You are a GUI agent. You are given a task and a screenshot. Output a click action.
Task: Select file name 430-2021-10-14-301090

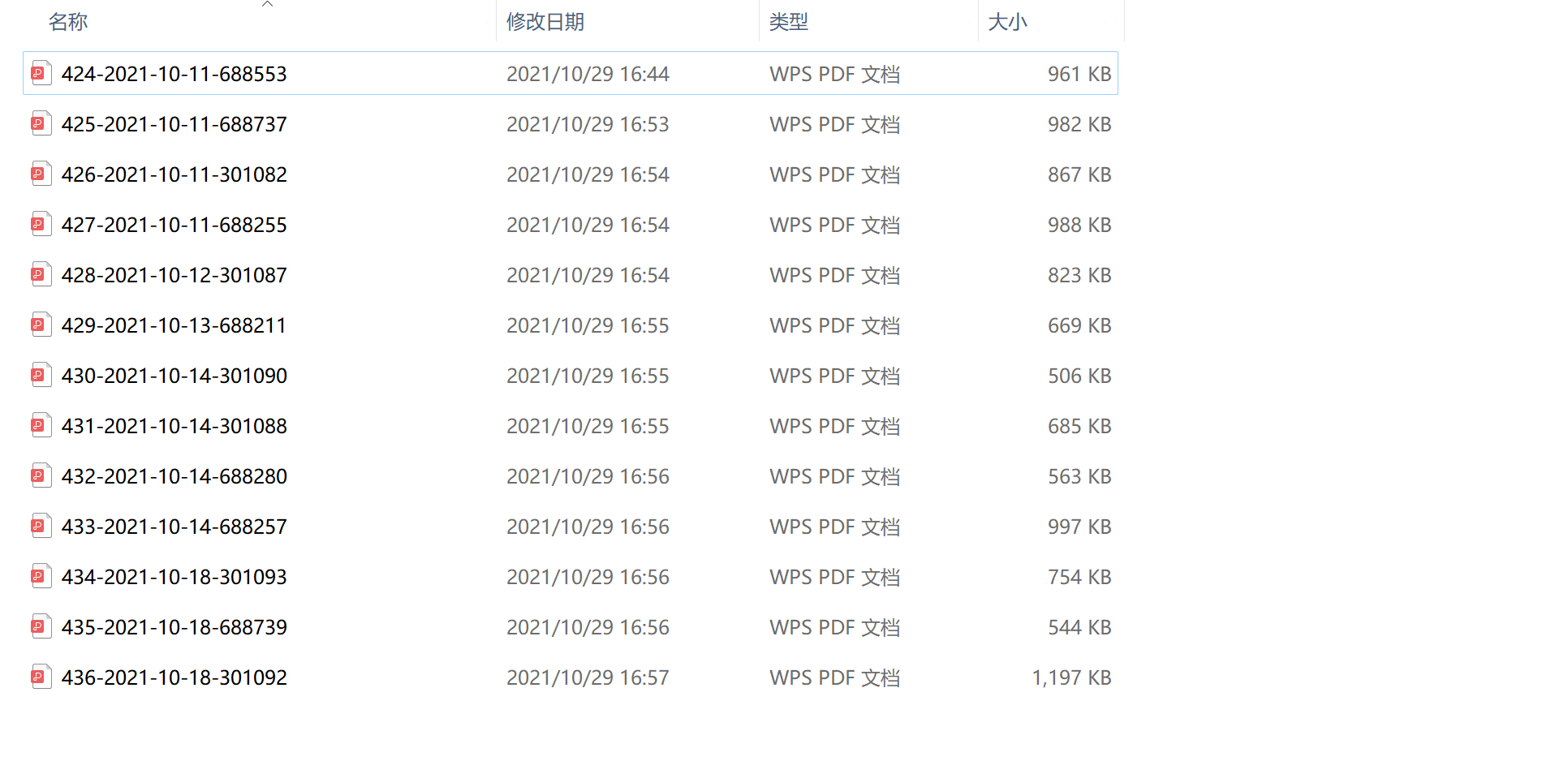point(174,376)
